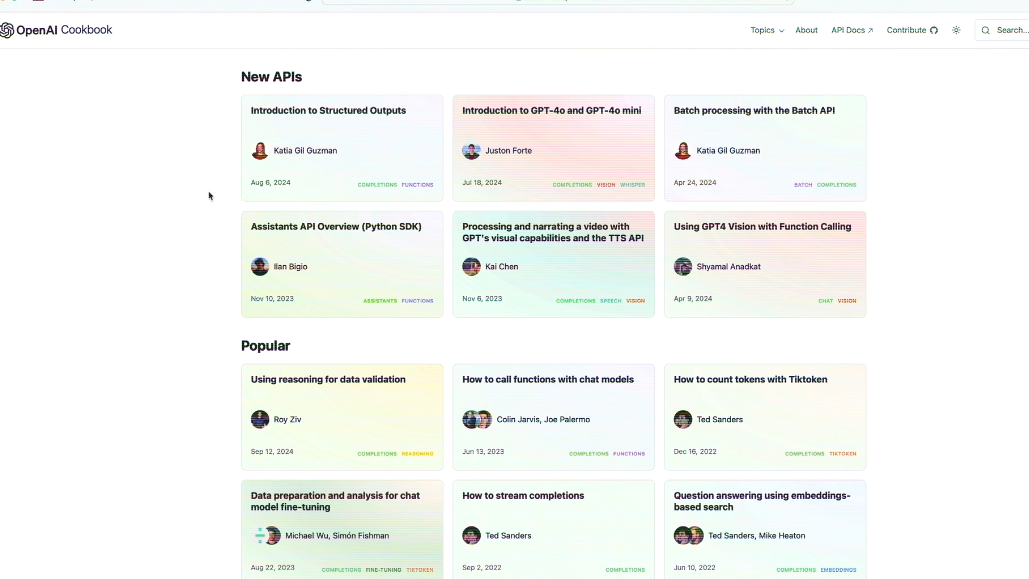Screen dimensions: 1029x579
Task: Click the date Sep 12, 2024
Action: pos(272,452)
